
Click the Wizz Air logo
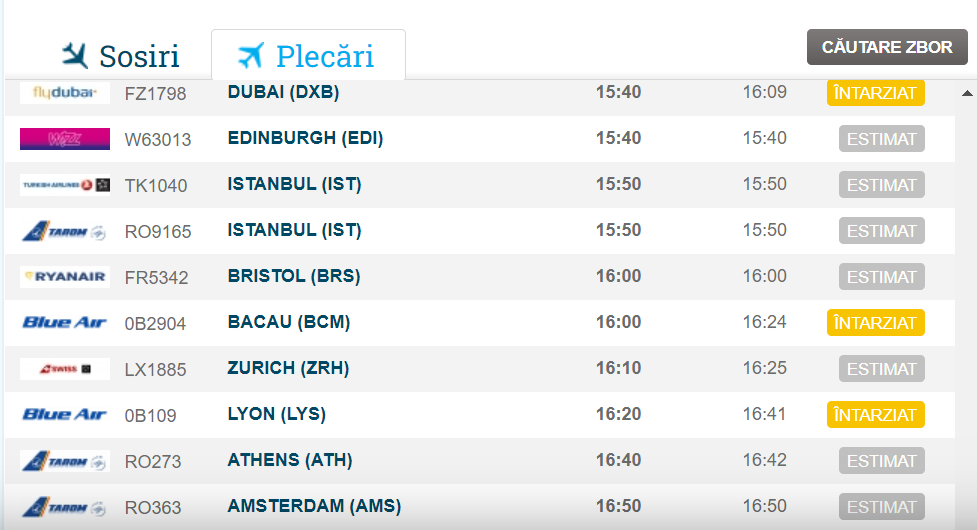tap(65, 139)
